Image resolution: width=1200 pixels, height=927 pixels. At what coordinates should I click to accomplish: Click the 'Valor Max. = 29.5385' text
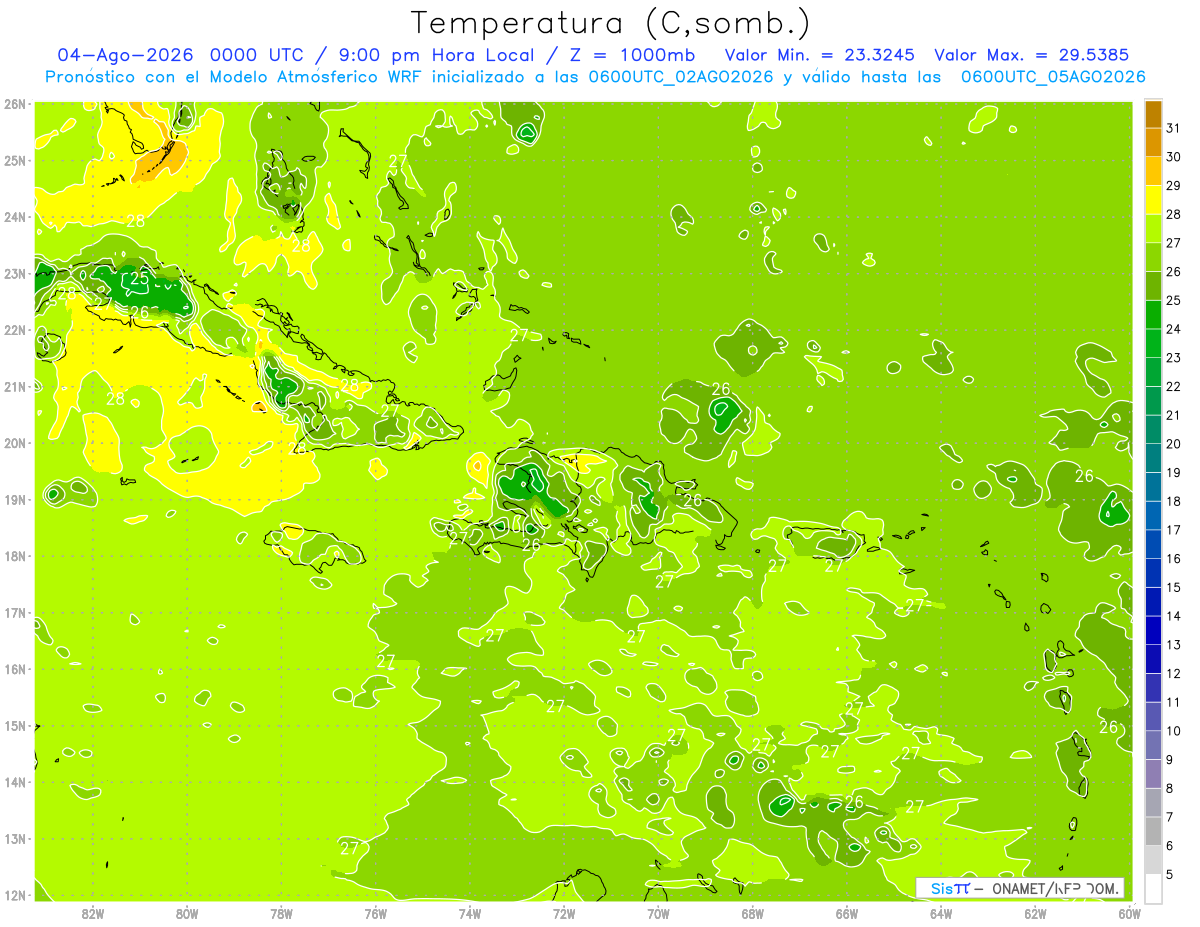point(1032,55)
